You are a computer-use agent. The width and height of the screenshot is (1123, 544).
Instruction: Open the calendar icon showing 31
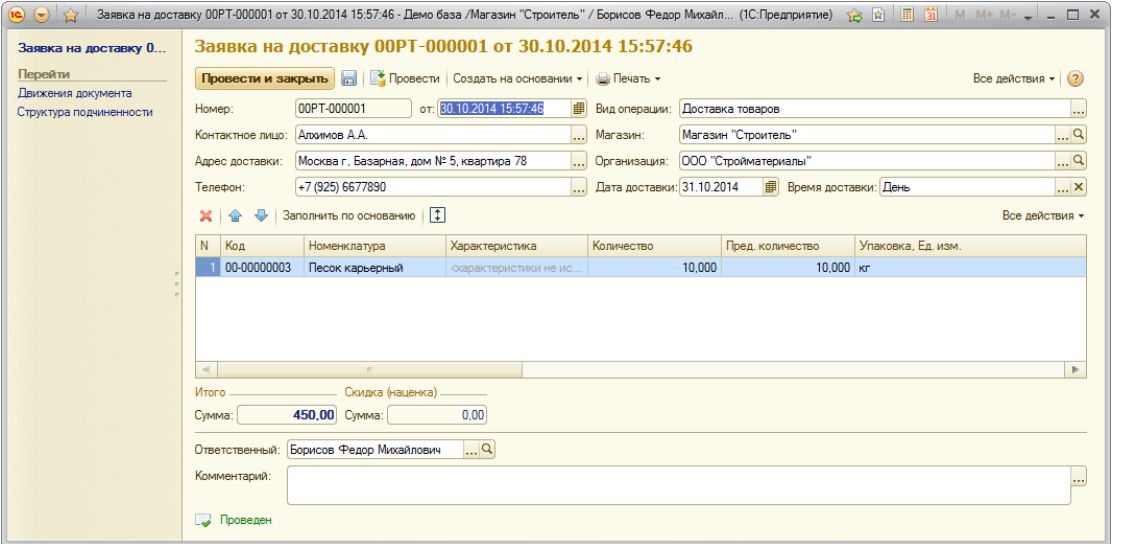pyautogui.click(x=931, y=14)
